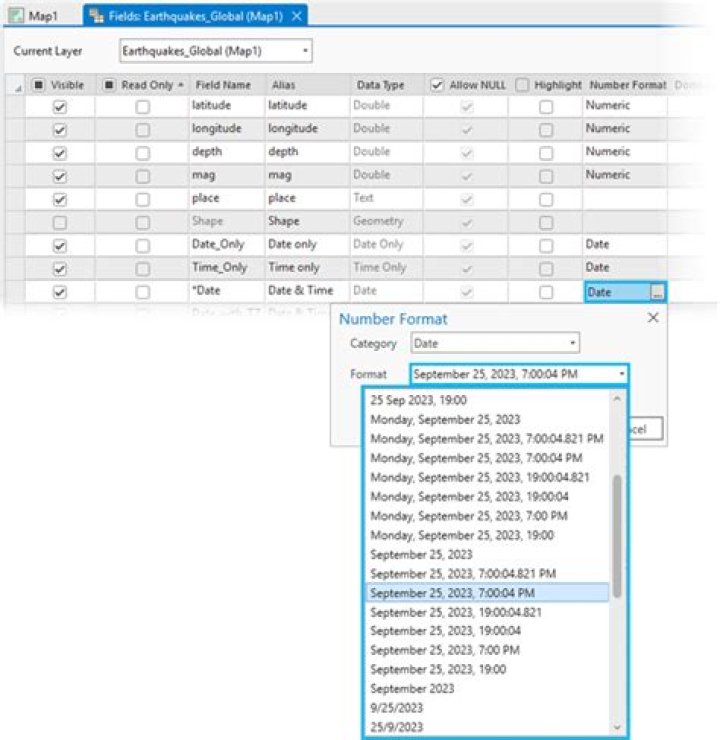Click the format list scrollbar thumb
720x740 pixels.
pyautogui.click(x=617, y=536)
